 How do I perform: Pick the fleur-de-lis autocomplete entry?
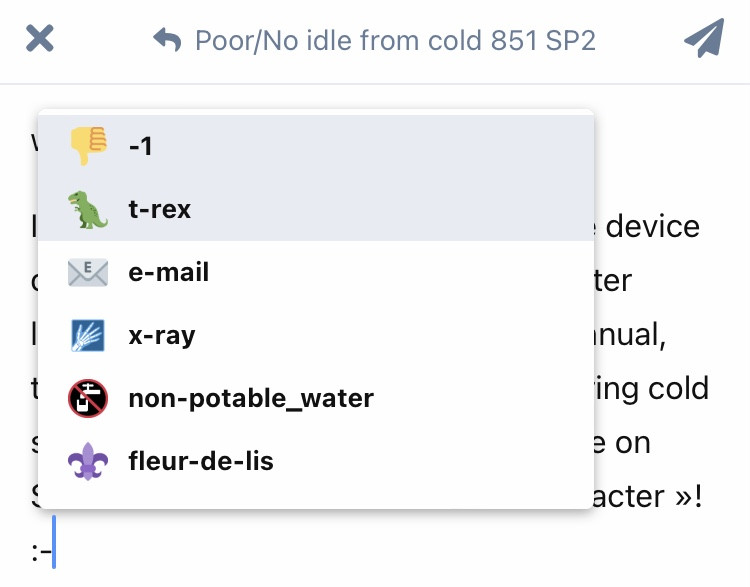pos(316,461)
